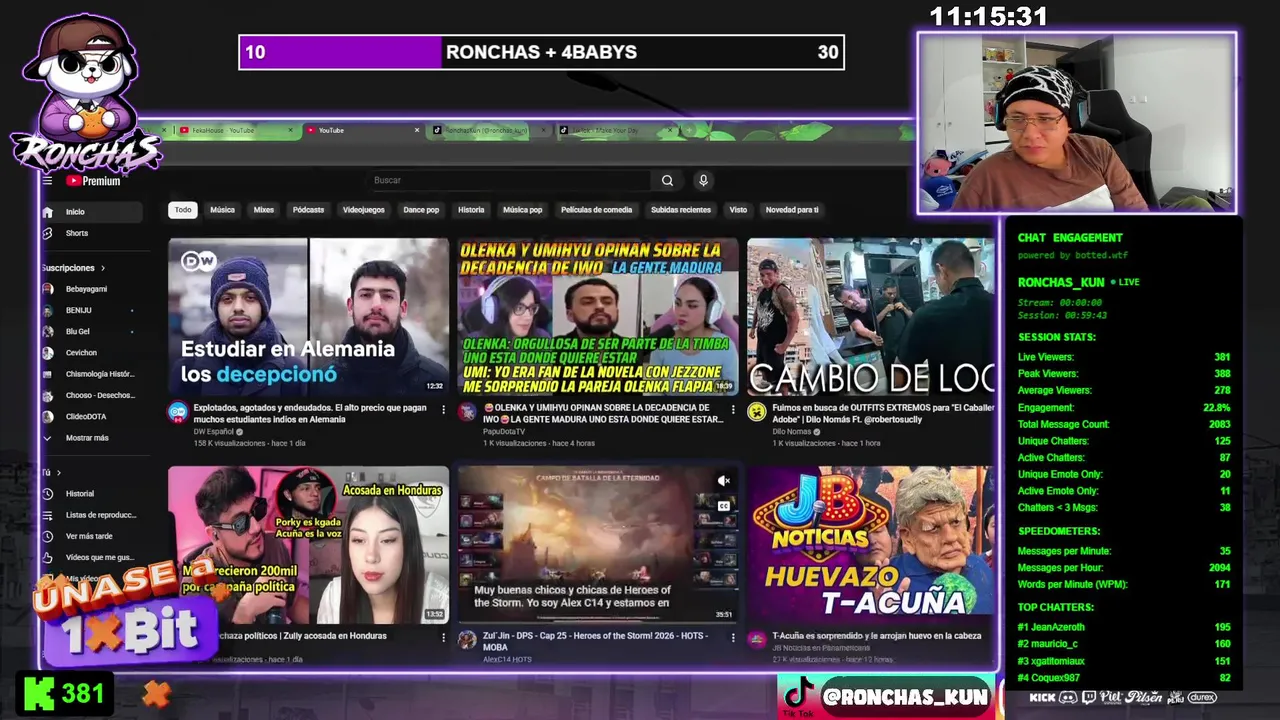1280x720 pixels.
Task: Click the Dilo Nomás channel avatar
Action: point(757,412)
